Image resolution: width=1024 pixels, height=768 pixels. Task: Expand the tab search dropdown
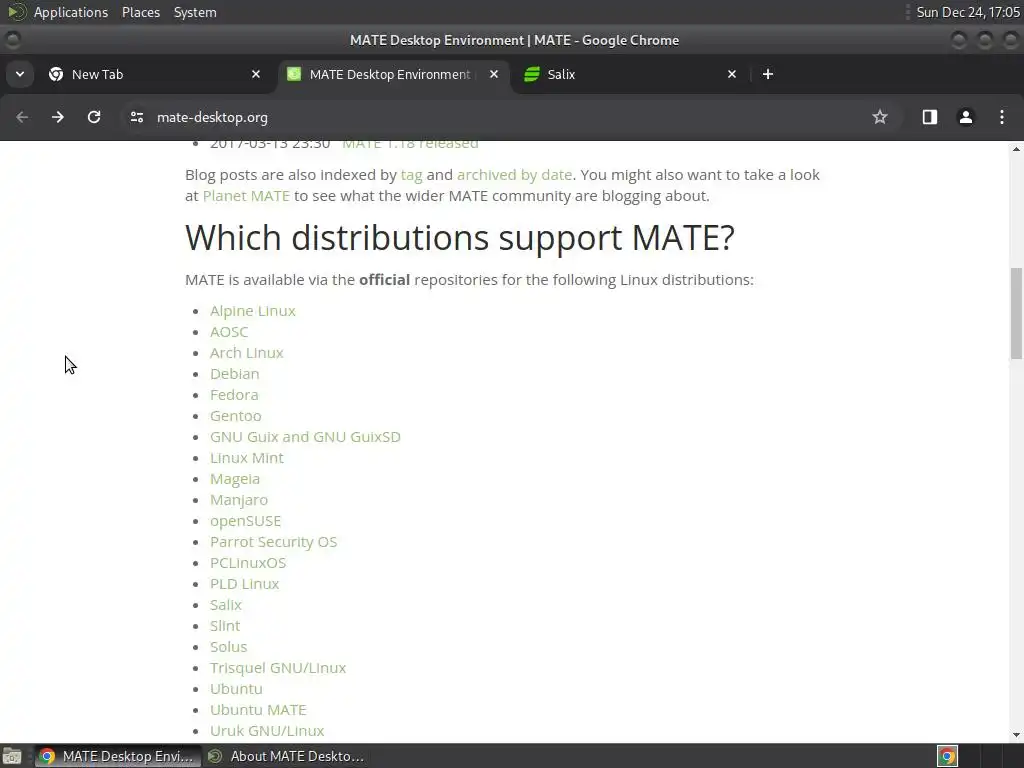coord(20,74)
